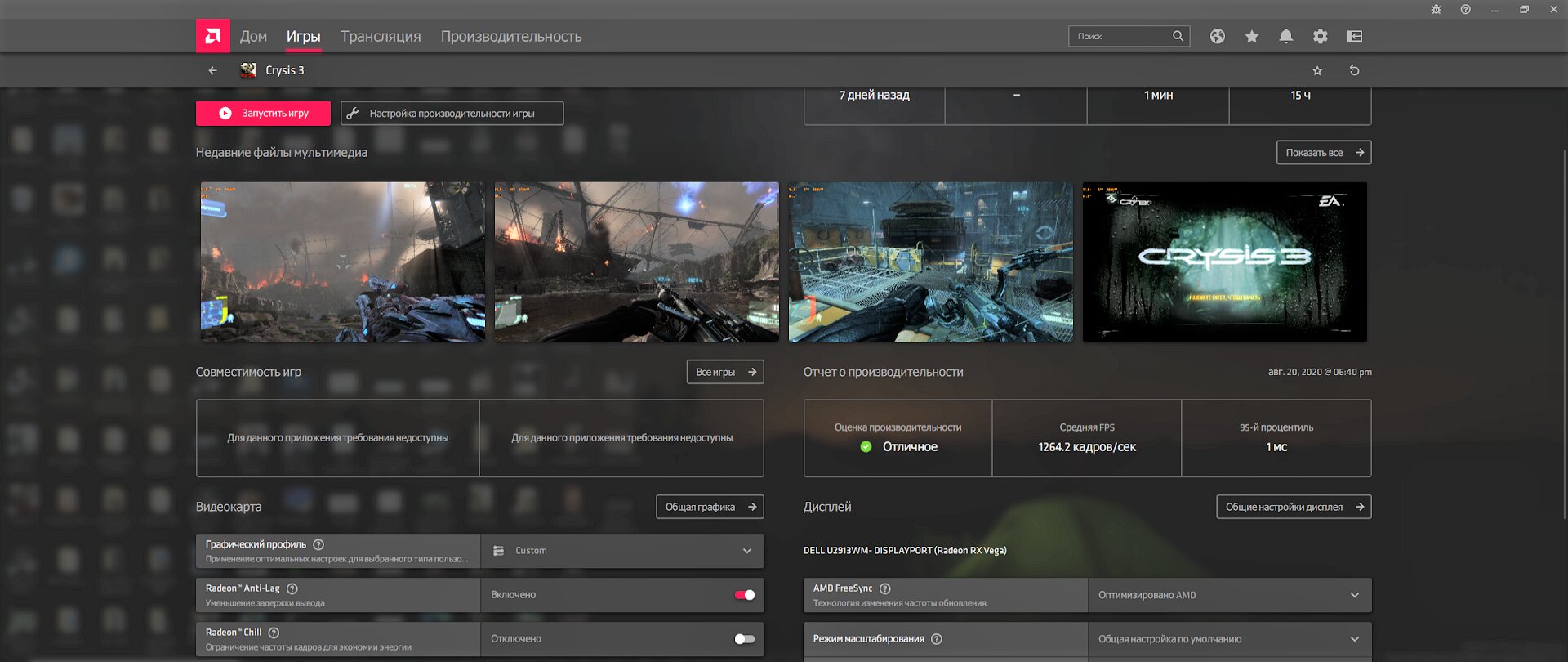Screen dimensions: 1568x662
Task: Toggle the sidebar panel layout icon
Action: click(x=1355, y=36)
